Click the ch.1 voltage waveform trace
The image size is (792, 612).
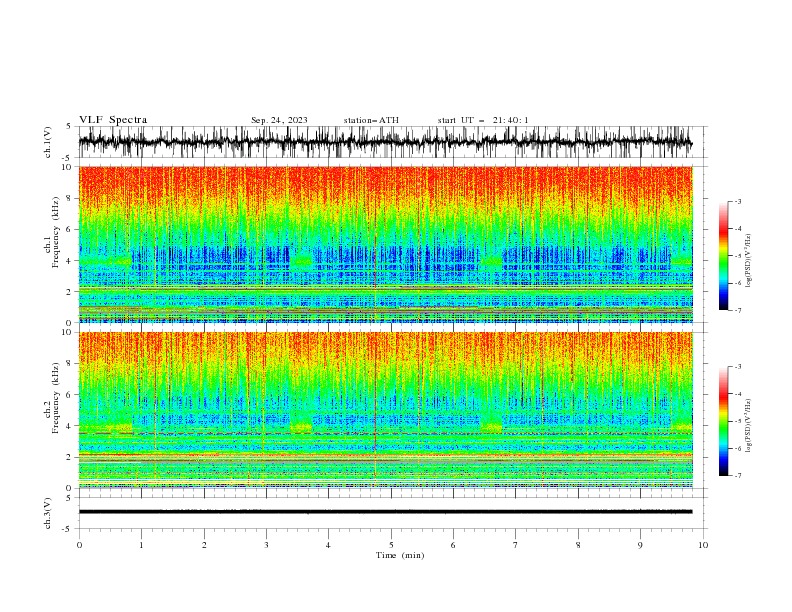click(x=385, y=142)
